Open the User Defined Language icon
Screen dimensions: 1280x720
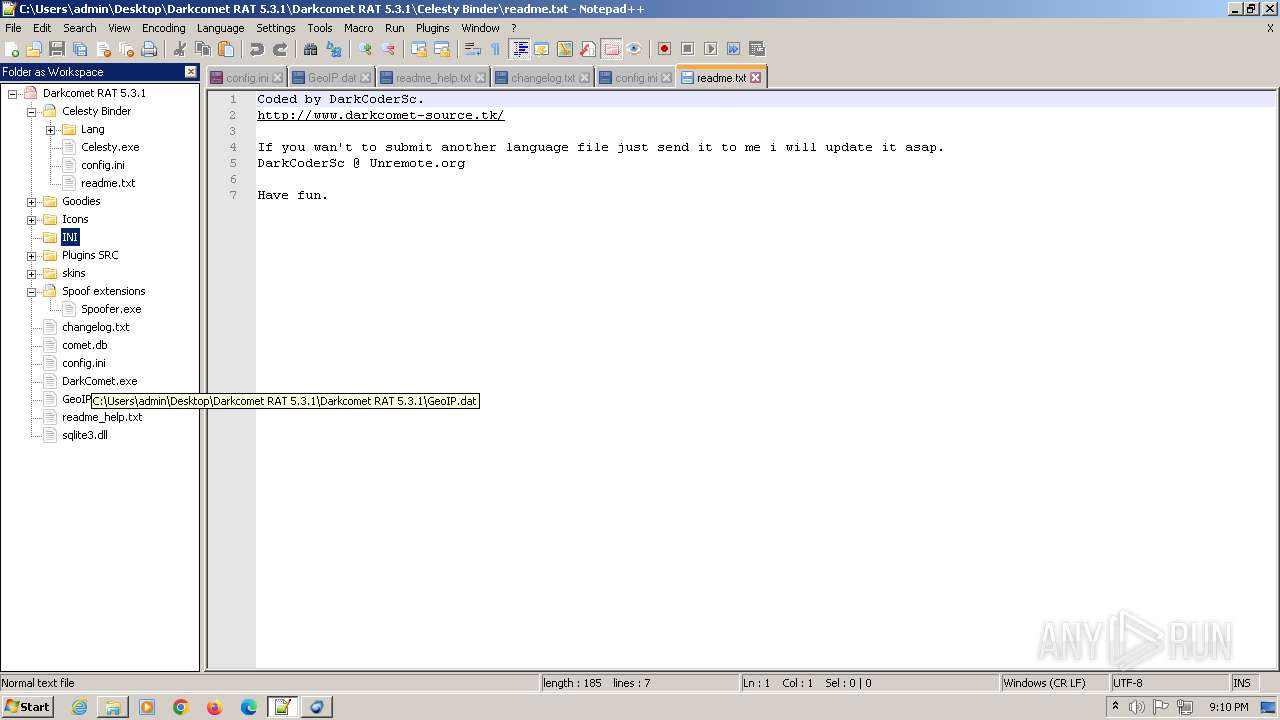tap(542, 49)
